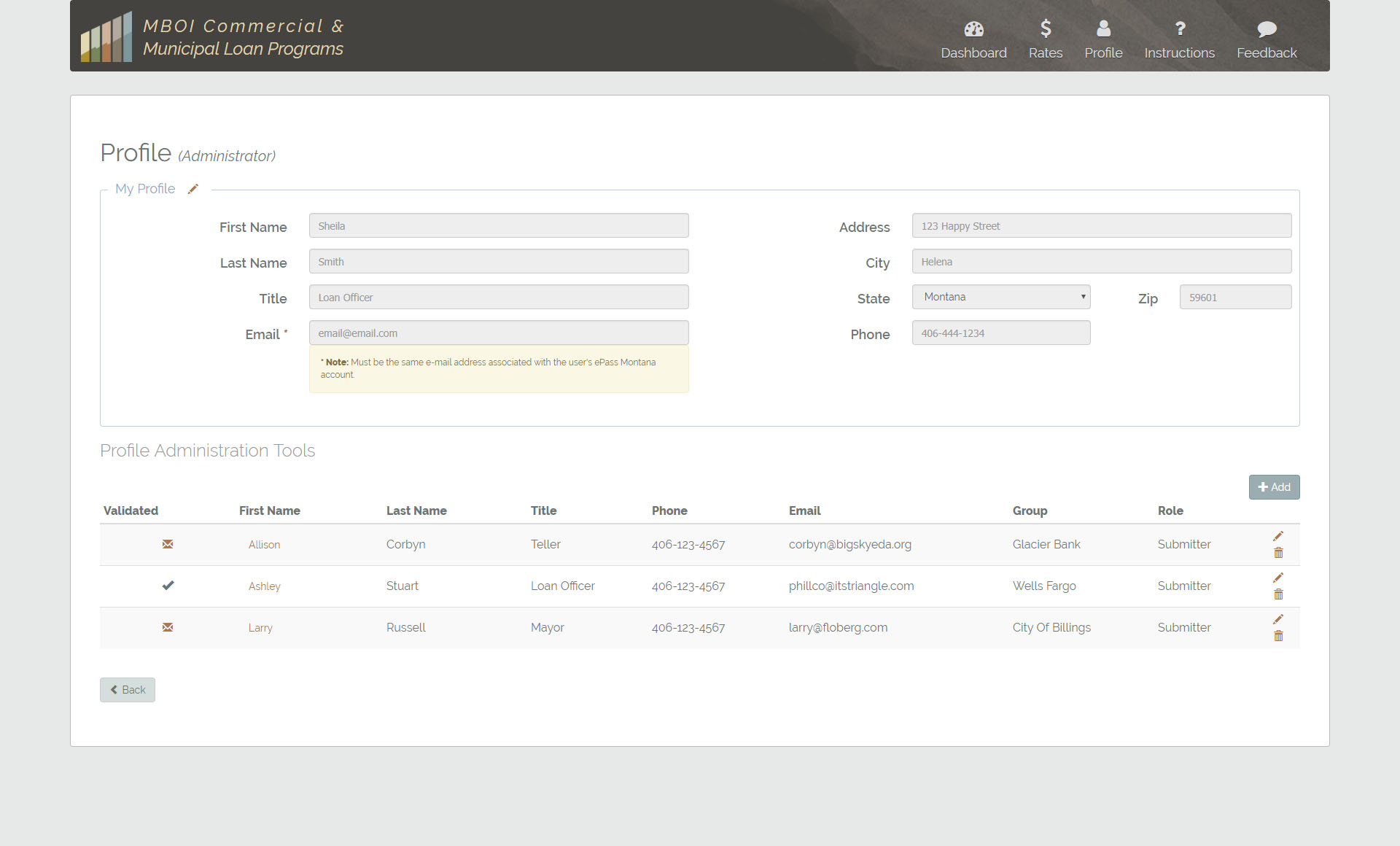1400x846 pixels.
Task: Select the Wells Fargo group cell
Action: (x=1044, y=586)
